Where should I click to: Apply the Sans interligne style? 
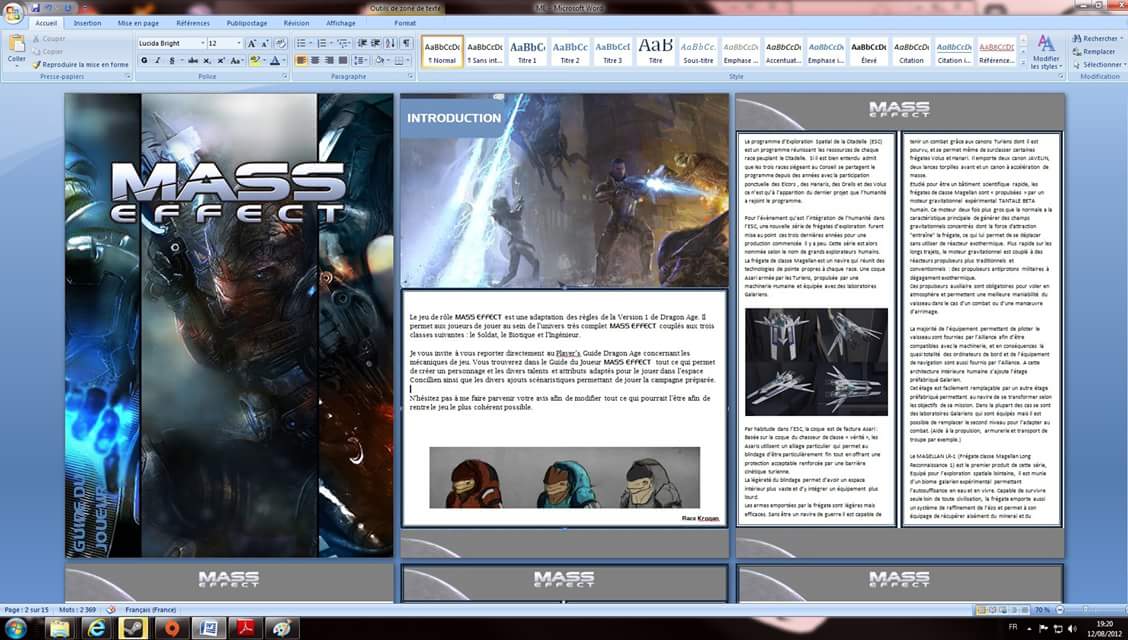485,52
